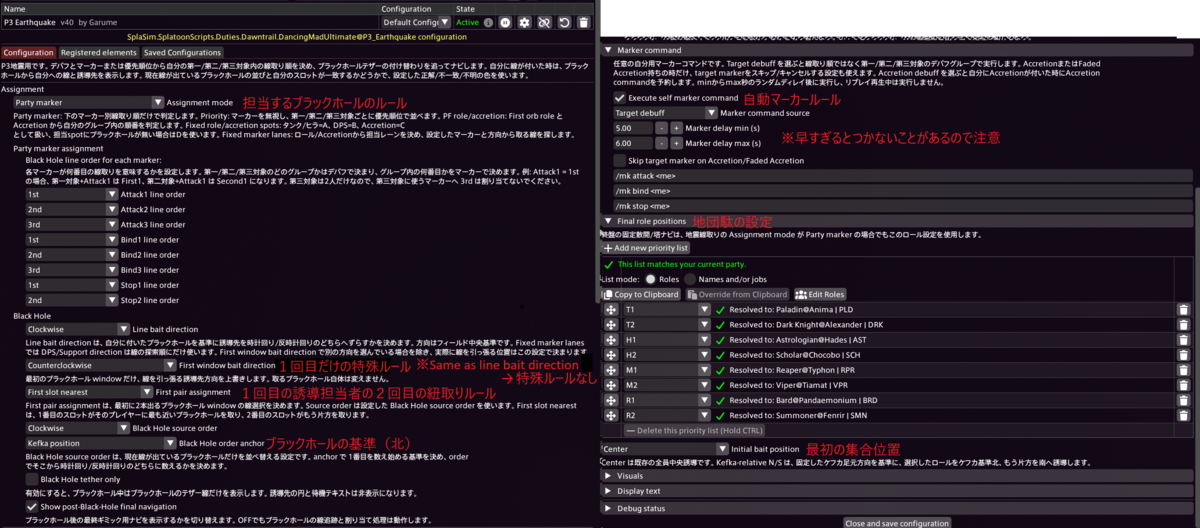Viewport: 1200px width, 528px height.
Task: Click the reload script arrow icon
Action: point(562,22)
